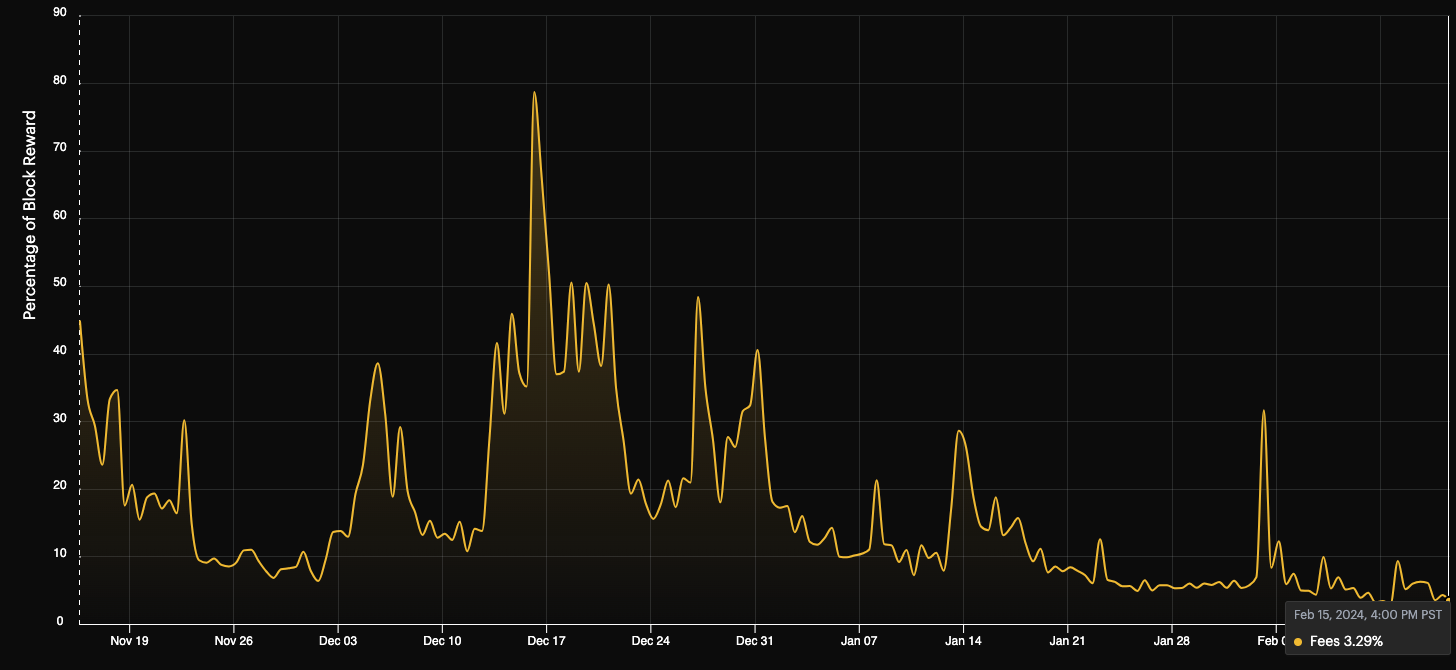The width and height of the screenshot is (1456, 670).
Task: Click the '40' y-axis label
Action: [59, 350]
